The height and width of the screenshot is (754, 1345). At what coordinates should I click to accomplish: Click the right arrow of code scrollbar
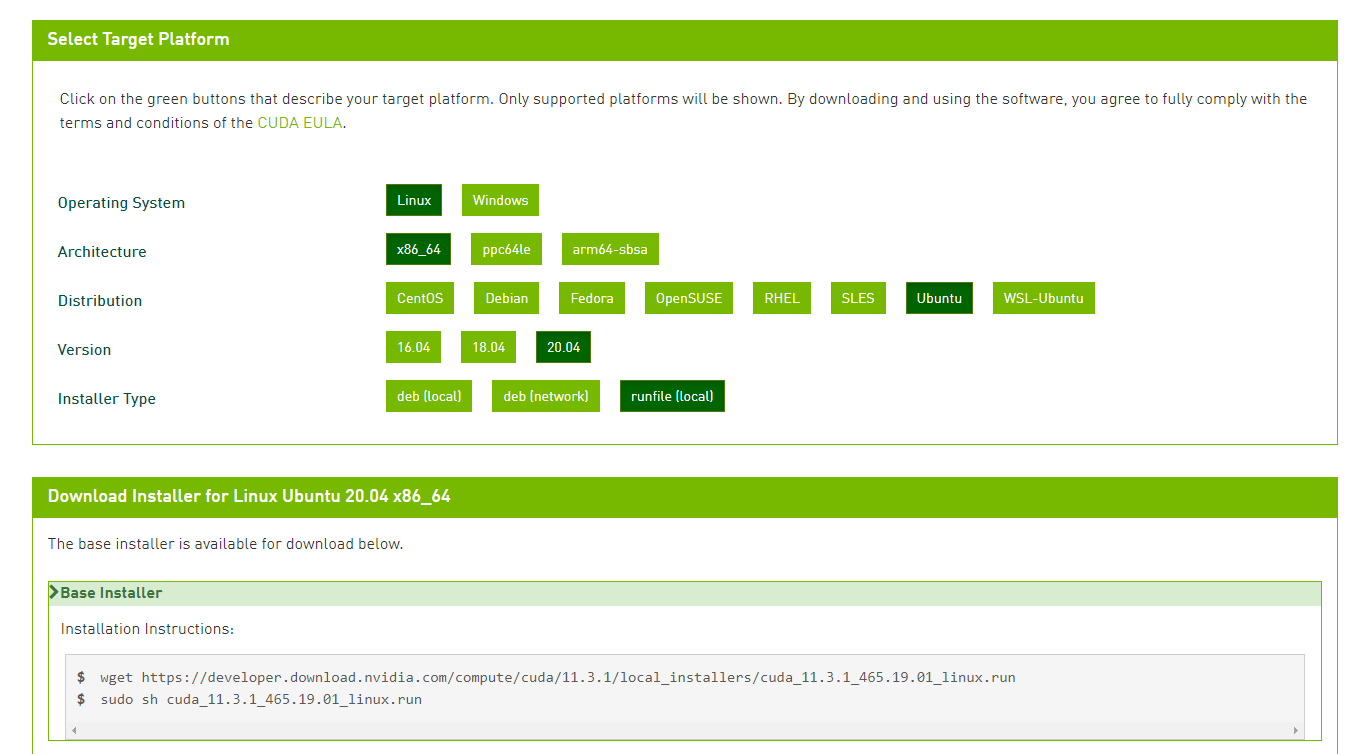click(1297, 730)
